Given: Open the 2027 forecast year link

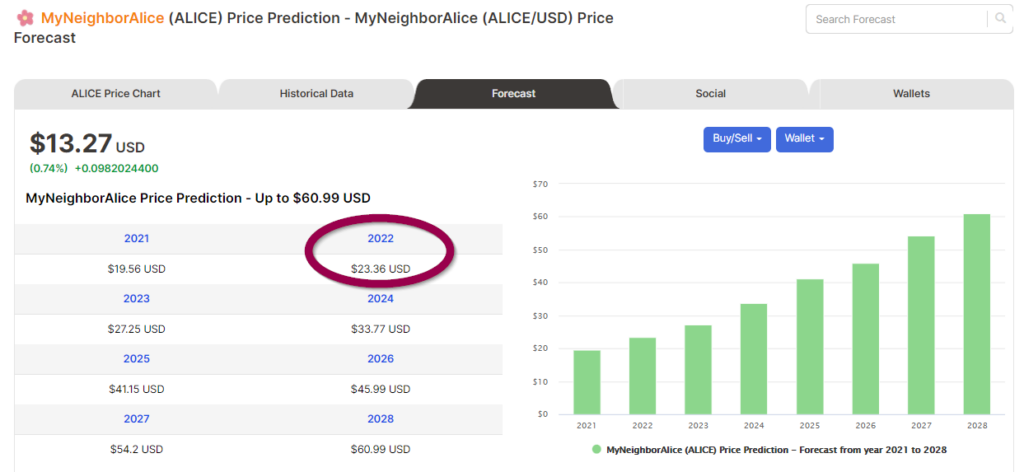Looking at the screenshot, I should [x=136, y=418].
